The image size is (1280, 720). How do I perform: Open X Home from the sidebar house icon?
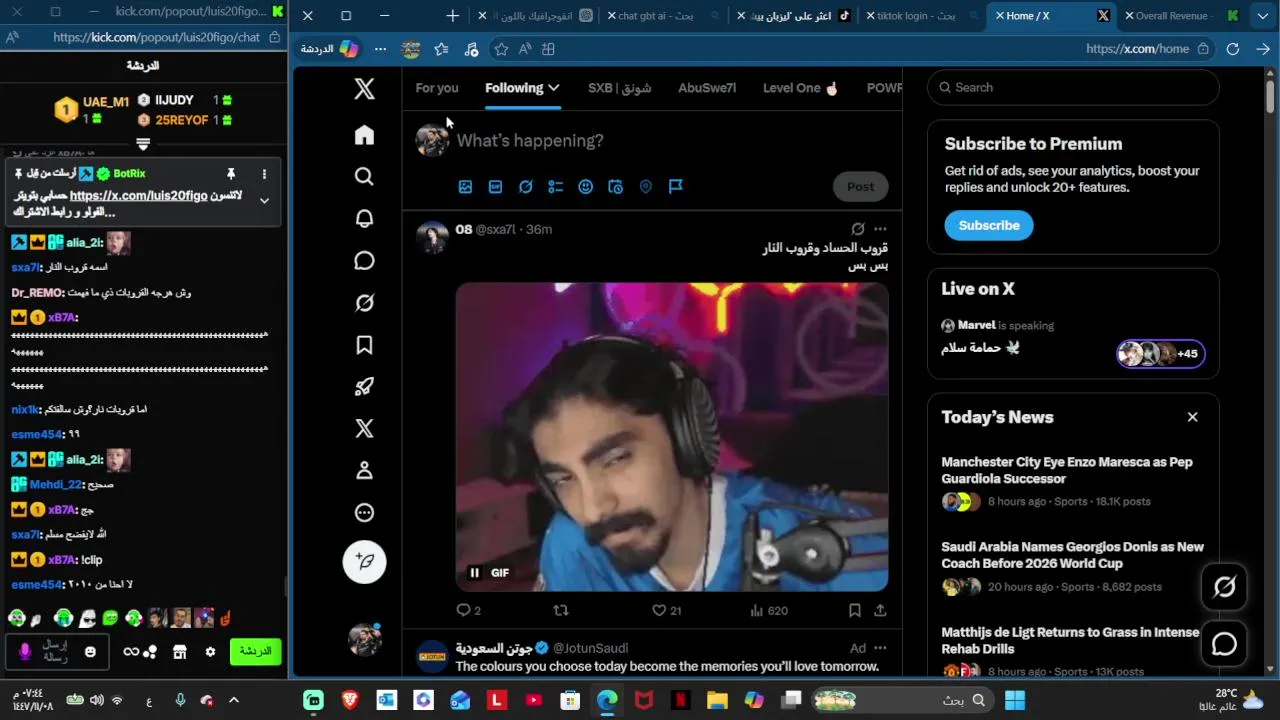(364, 135)
